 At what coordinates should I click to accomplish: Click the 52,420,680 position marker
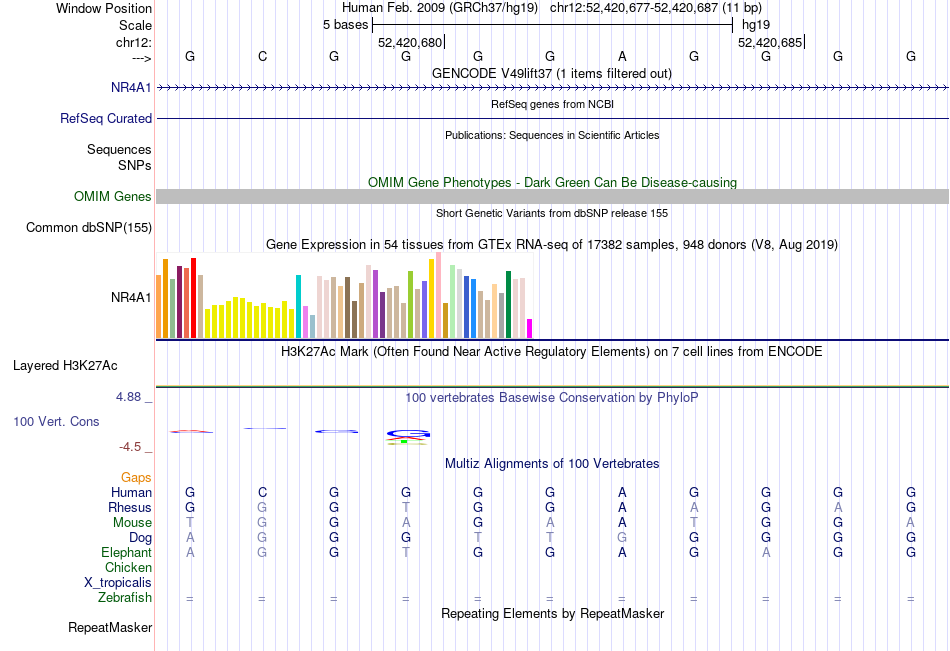[410, 42]
